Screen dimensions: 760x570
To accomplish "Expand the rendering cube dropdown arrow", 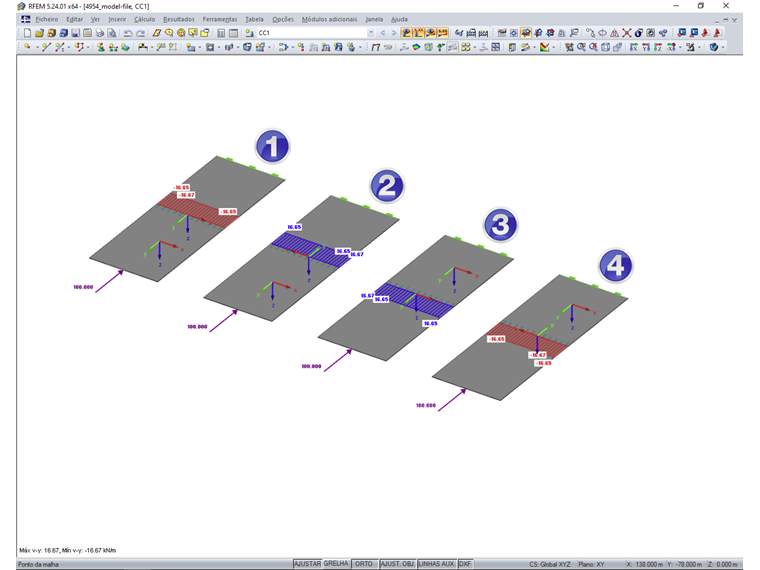I will tap(723, 47).
